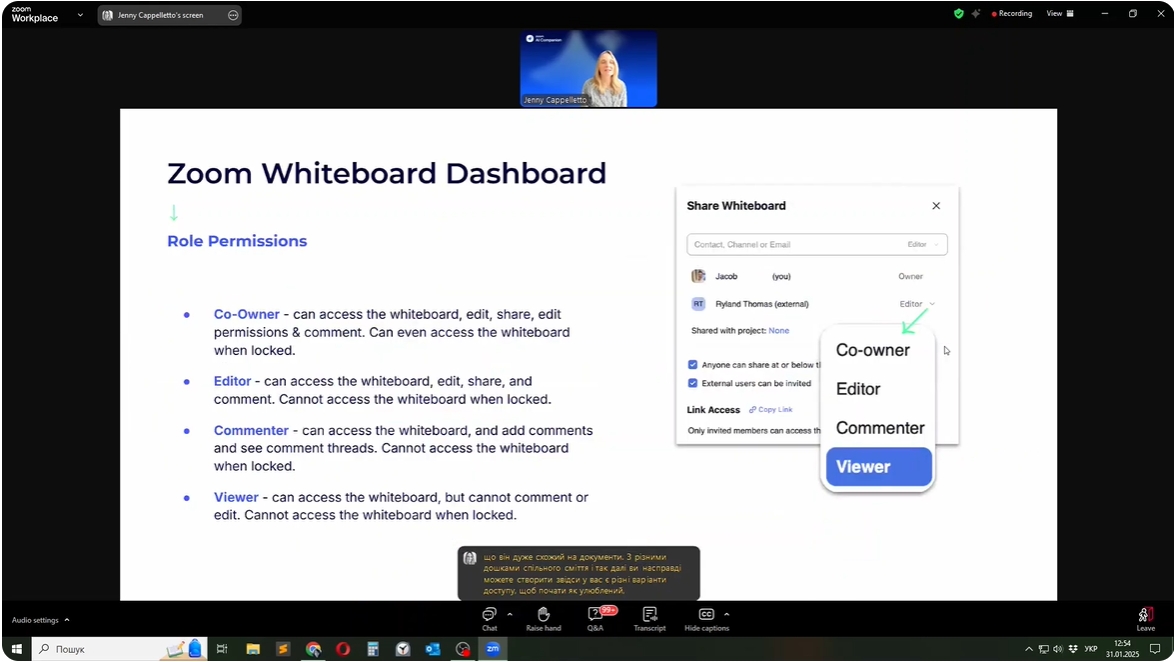
Task: Open the View layout menu
Action: click(x=1059, y=13)
